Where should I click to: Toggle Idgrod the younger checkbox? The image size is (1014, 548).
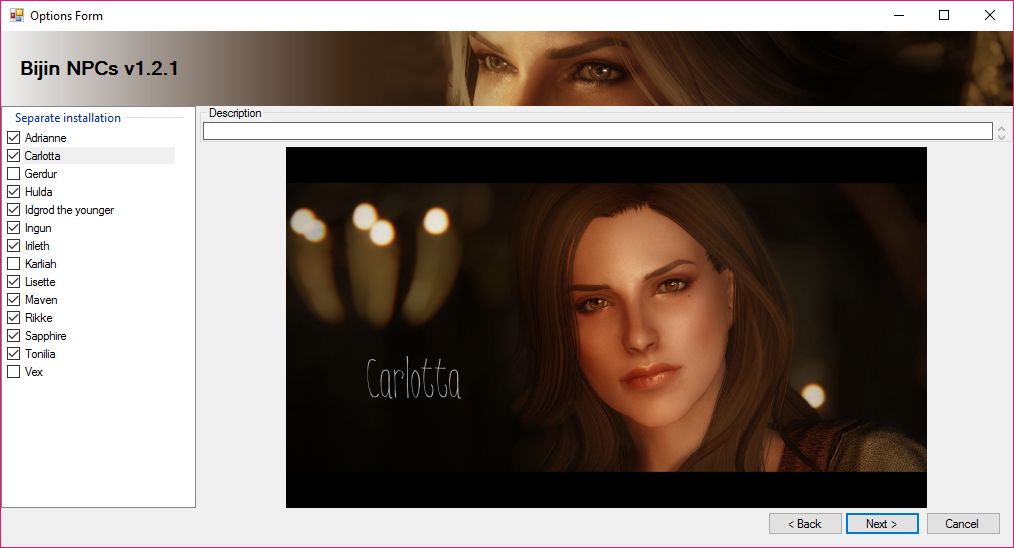pyautogui.click(x=14, y=210)
